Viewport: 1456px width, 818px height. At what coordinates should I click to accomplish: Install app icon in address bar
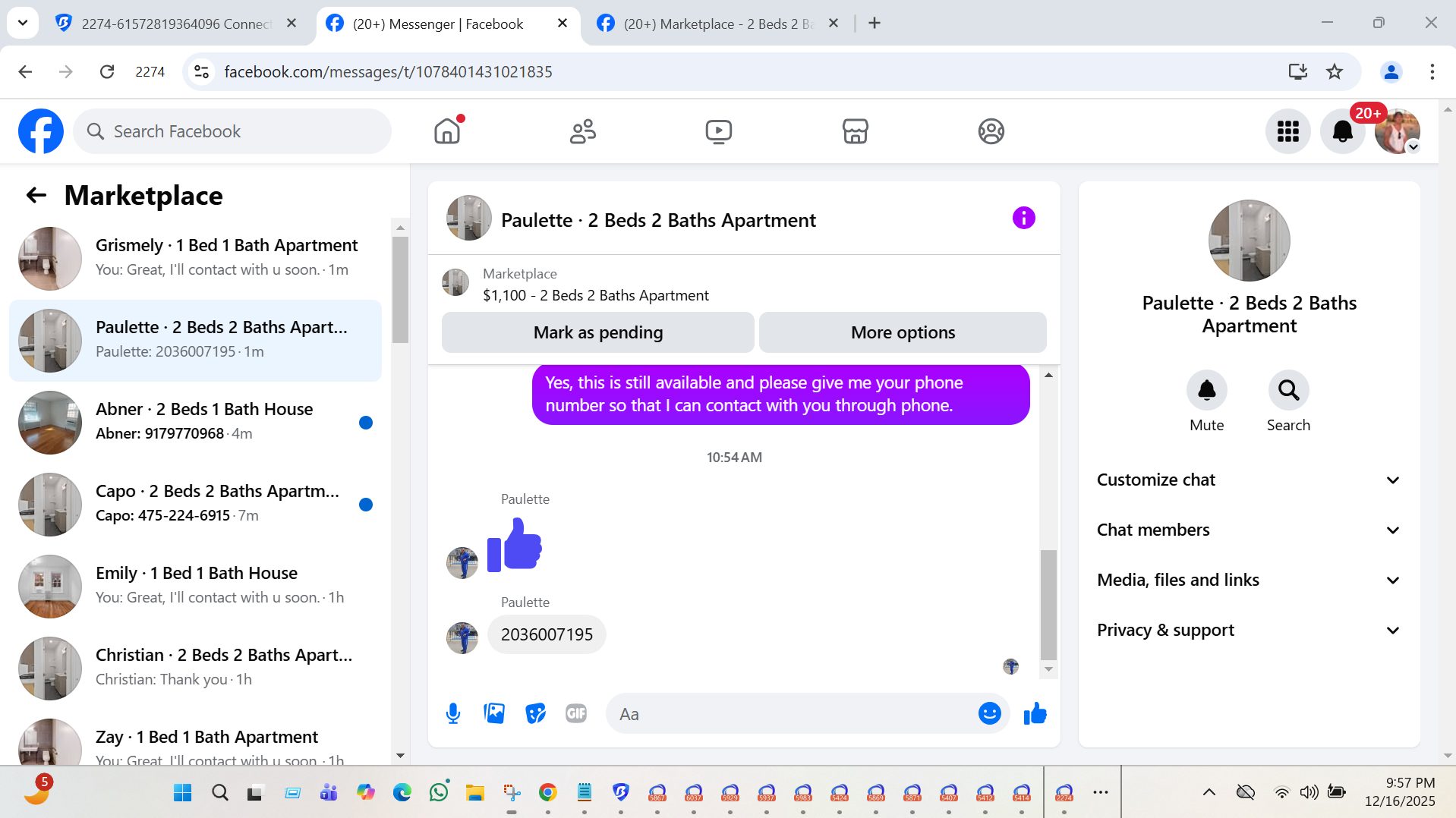point(1297,71)
